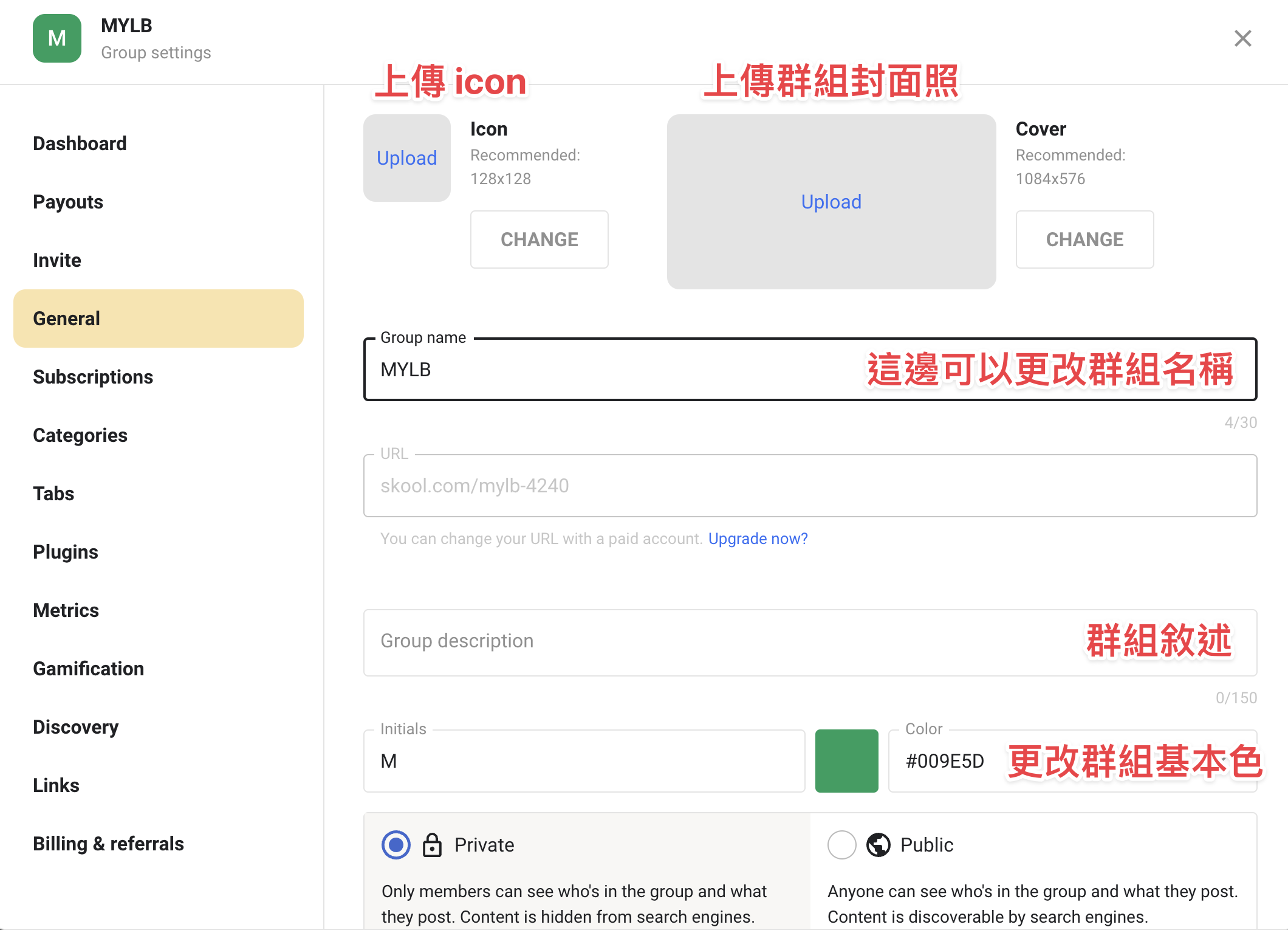Click the Cover Upload placeholder
Image resolution: width=1288 pixels, height=930 pixels.
[x=831, y=202]
